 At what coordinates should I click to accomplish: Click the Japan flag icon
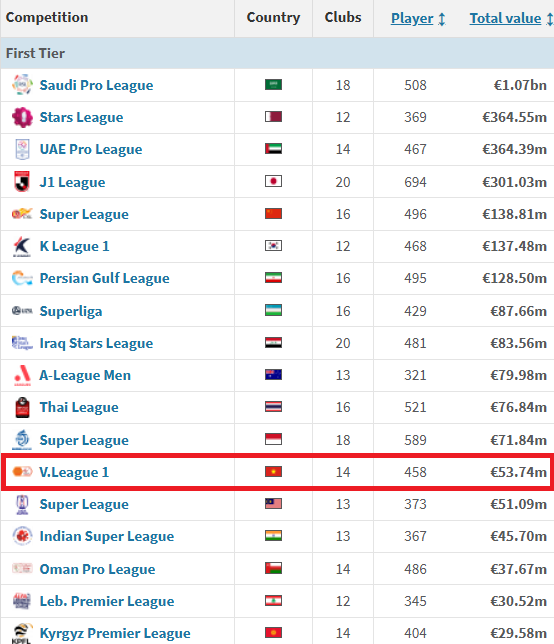273,181
